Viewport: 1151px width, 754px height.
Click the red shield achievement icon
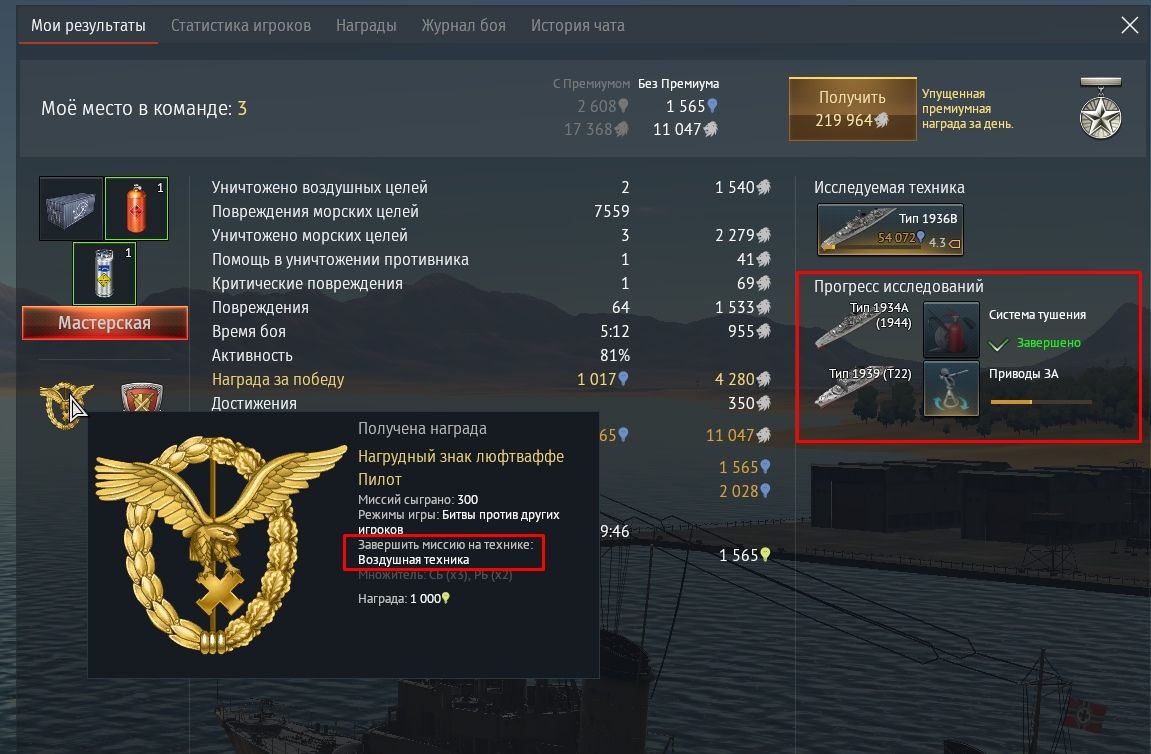point(142,397)
